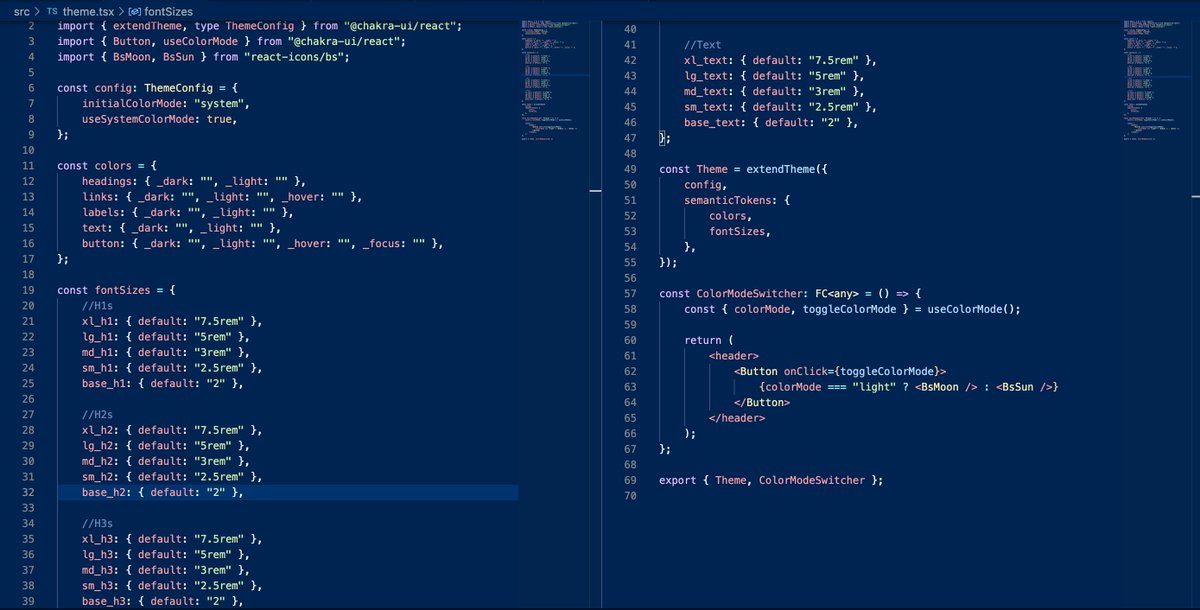Click the _focus property on line 16

(384, 244)
